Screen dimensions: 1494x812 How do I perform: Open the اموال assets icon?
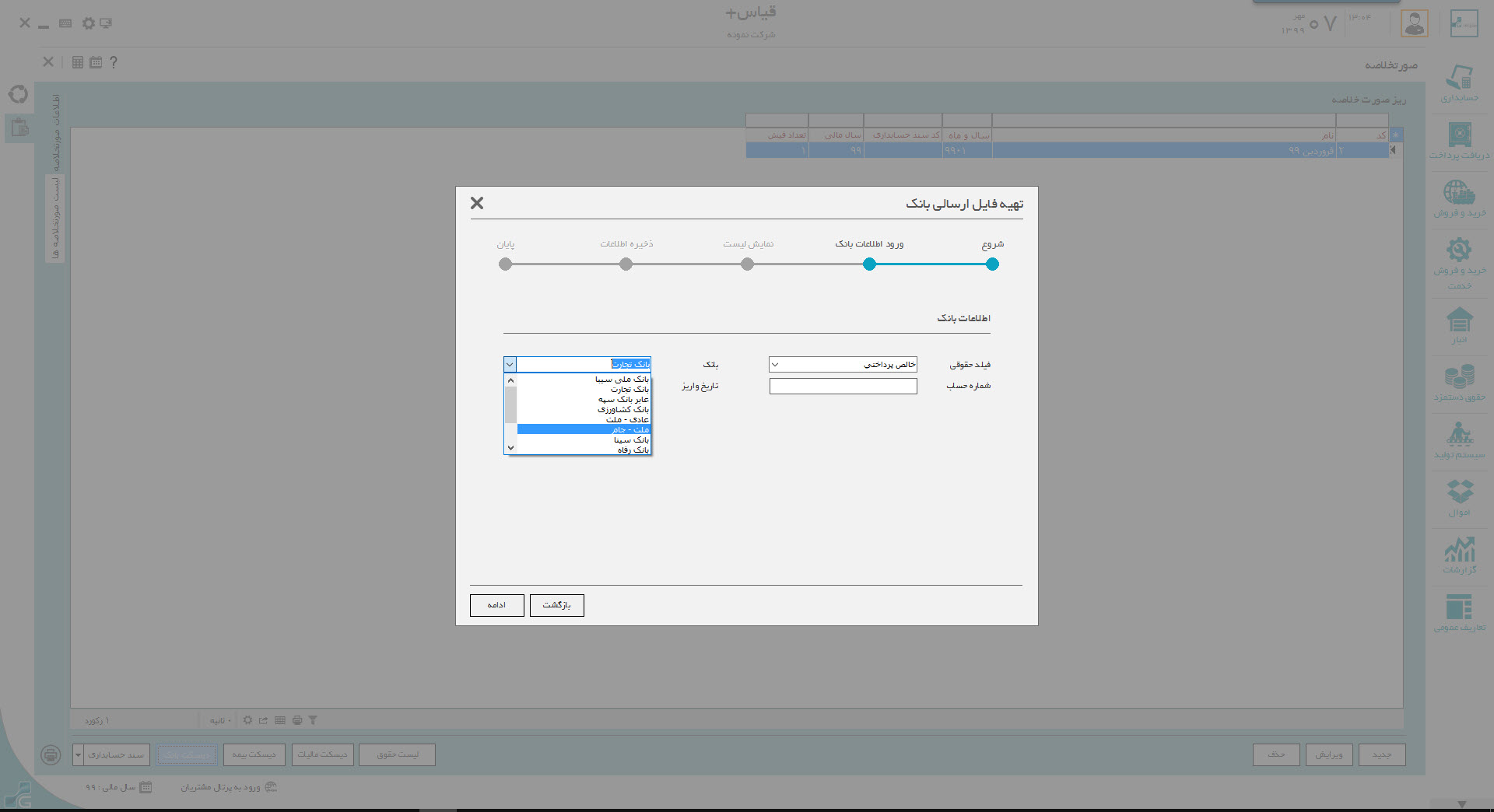click(1459, 492)
